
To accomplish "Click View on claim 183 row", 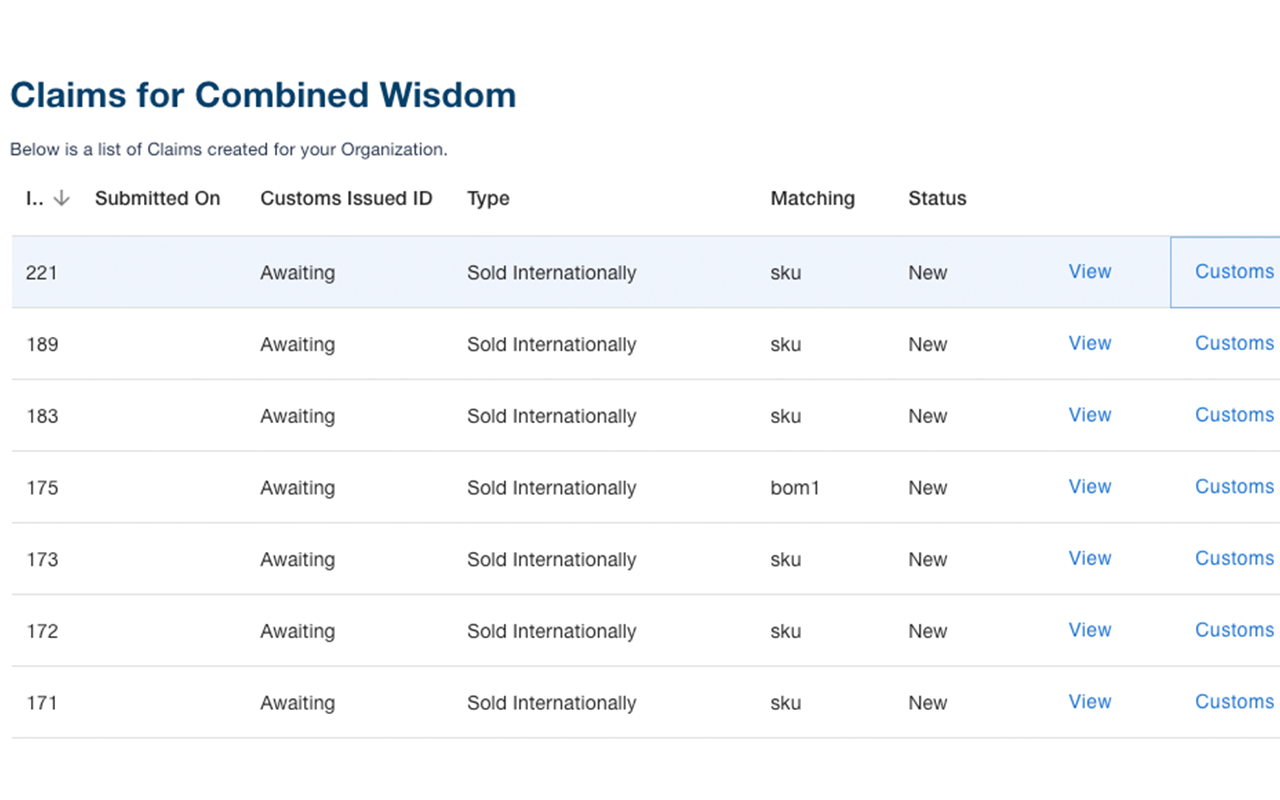I will tap(1089, 415).
